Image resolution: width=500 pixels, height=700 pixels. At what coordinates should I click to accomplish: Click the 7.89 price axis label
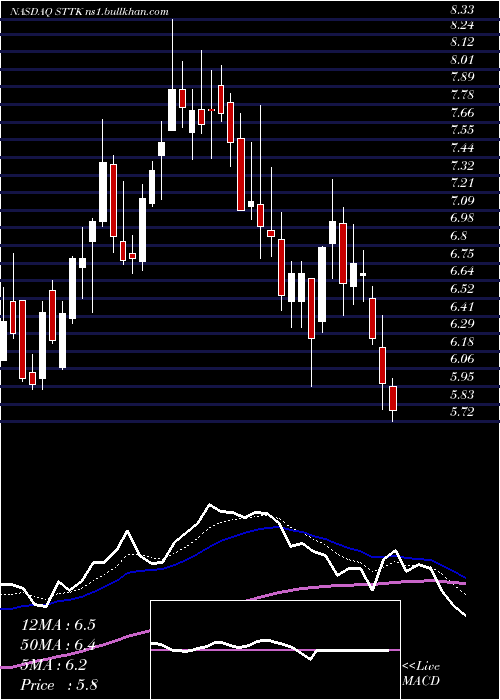pyautogui.click(x=462, y=78)
